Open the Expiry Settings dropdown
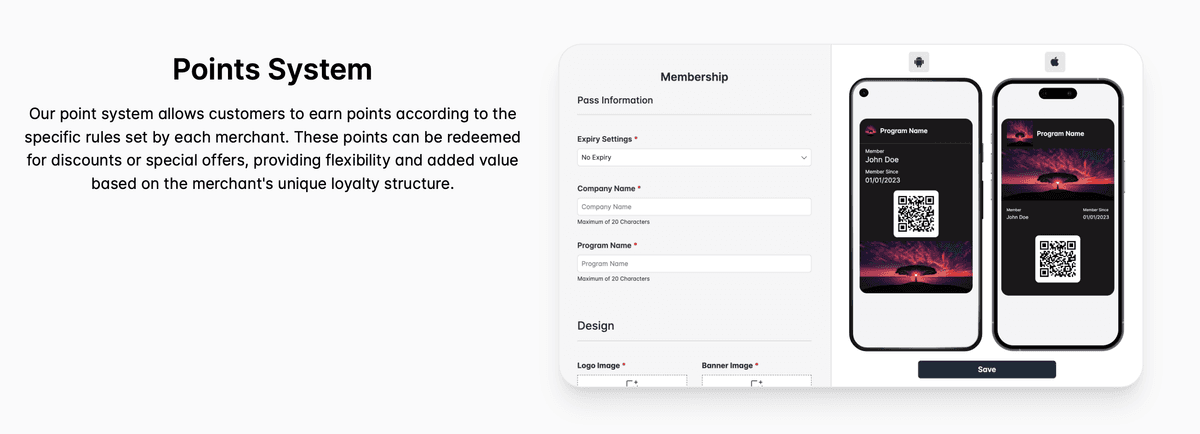 [x=694, y=157]
